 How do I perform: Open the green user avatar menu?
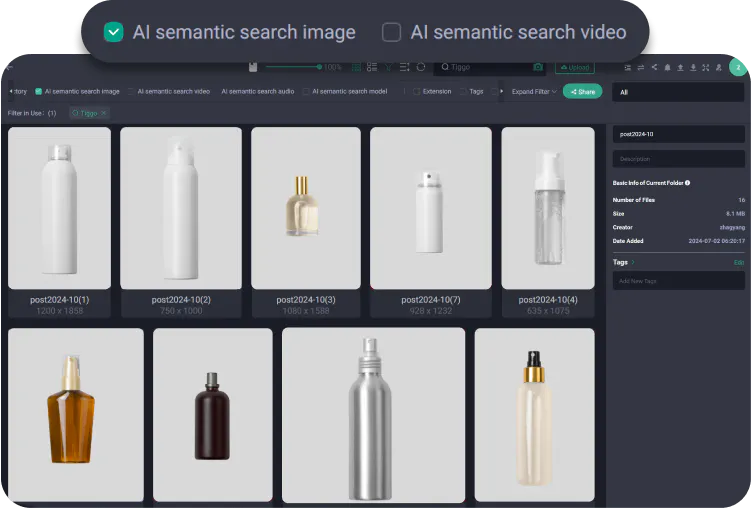(738, 67)
